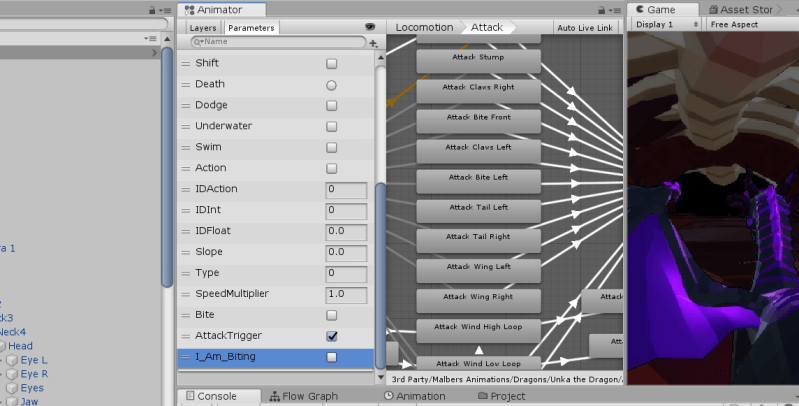
Task: Click the reorder handle beside IDAction parameter
Action: (x=185, y=190)
